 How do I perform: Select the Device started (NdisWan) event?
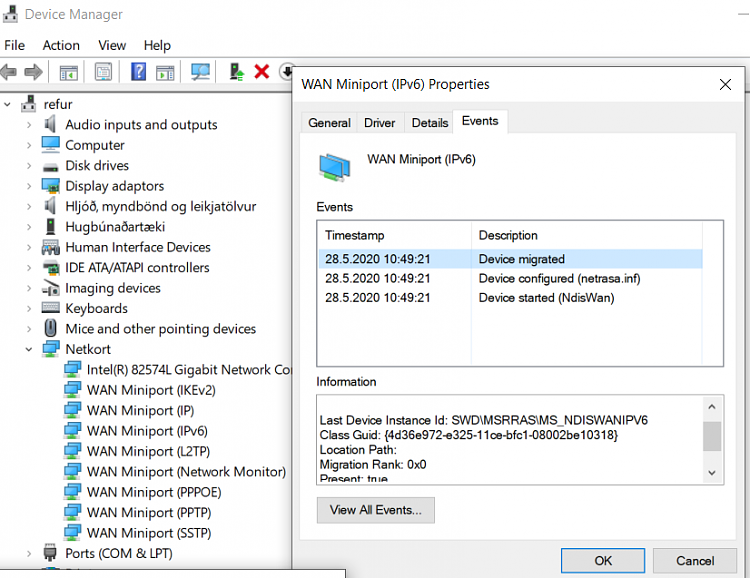(510, 298)
